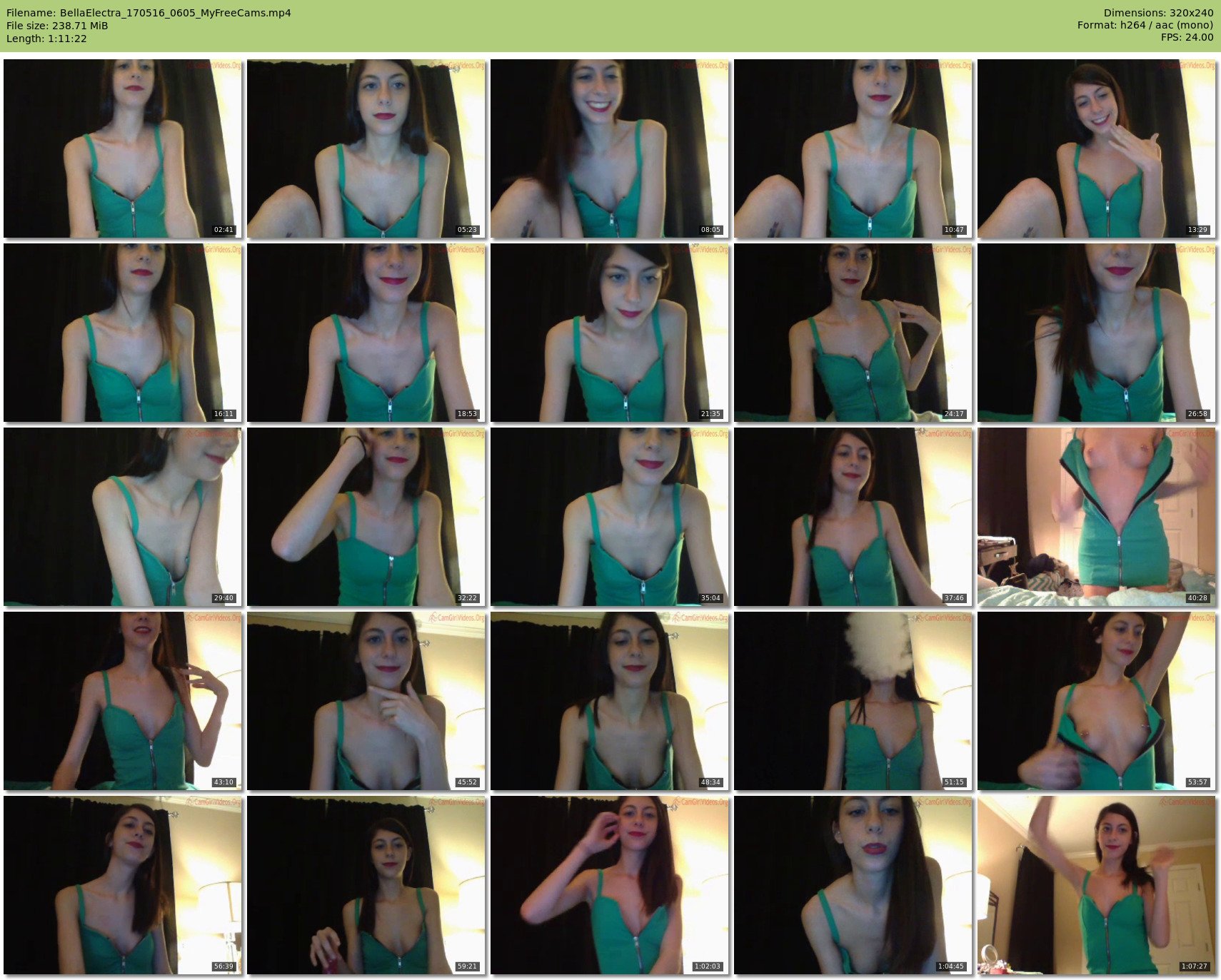
Task: Open the thumbnail at 35:04
Action: (x=610, y=517)
